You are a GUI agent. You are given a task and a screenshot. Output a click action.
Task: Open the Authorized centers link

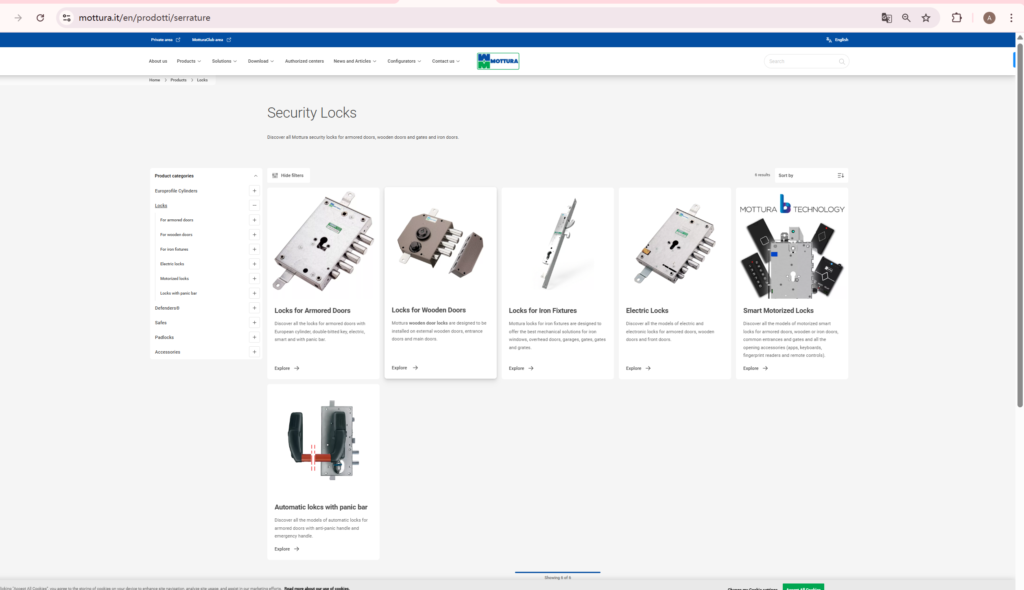(304, 61)
